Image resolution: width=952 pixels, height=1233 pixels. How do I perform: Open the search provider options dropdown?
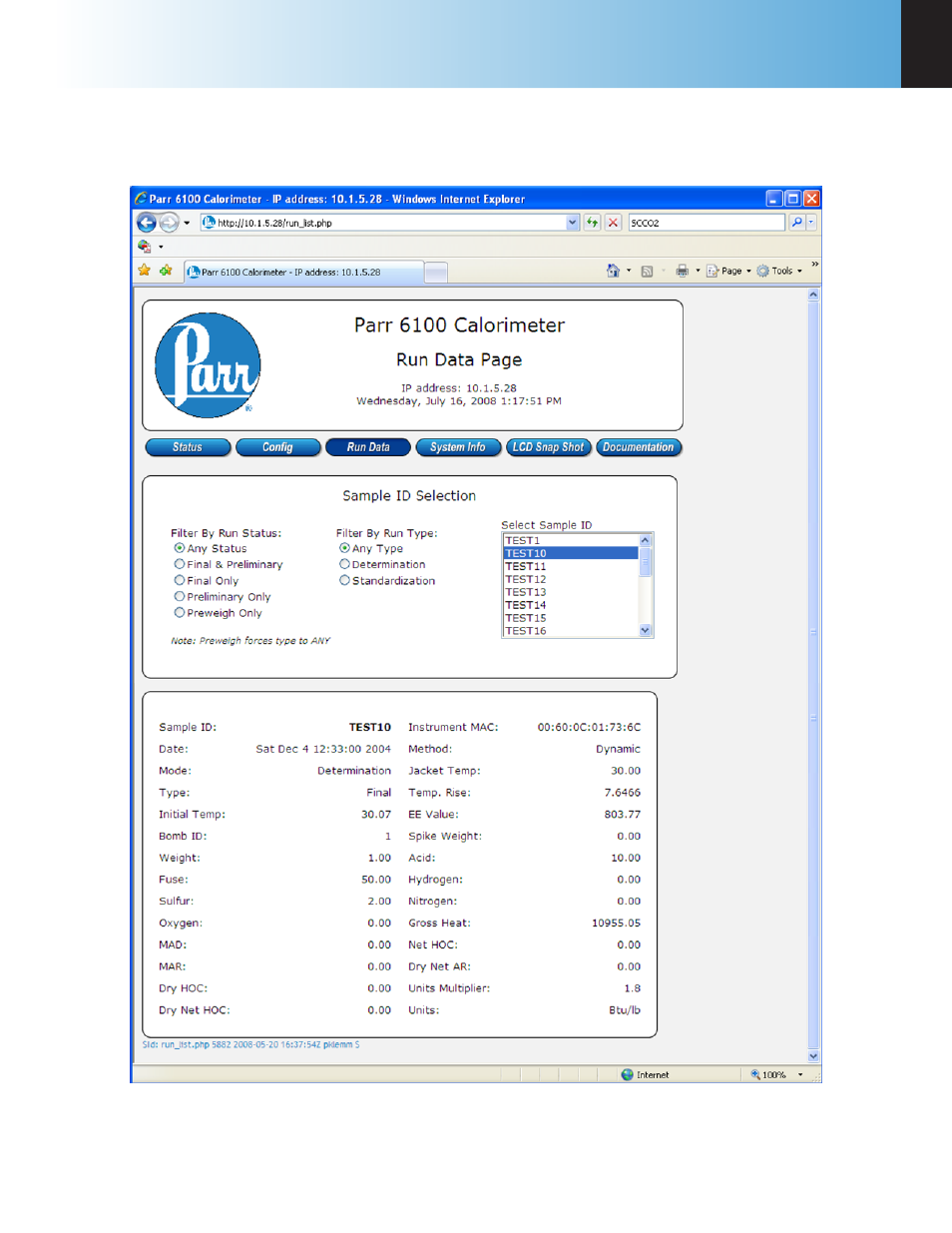pos(811,223)
